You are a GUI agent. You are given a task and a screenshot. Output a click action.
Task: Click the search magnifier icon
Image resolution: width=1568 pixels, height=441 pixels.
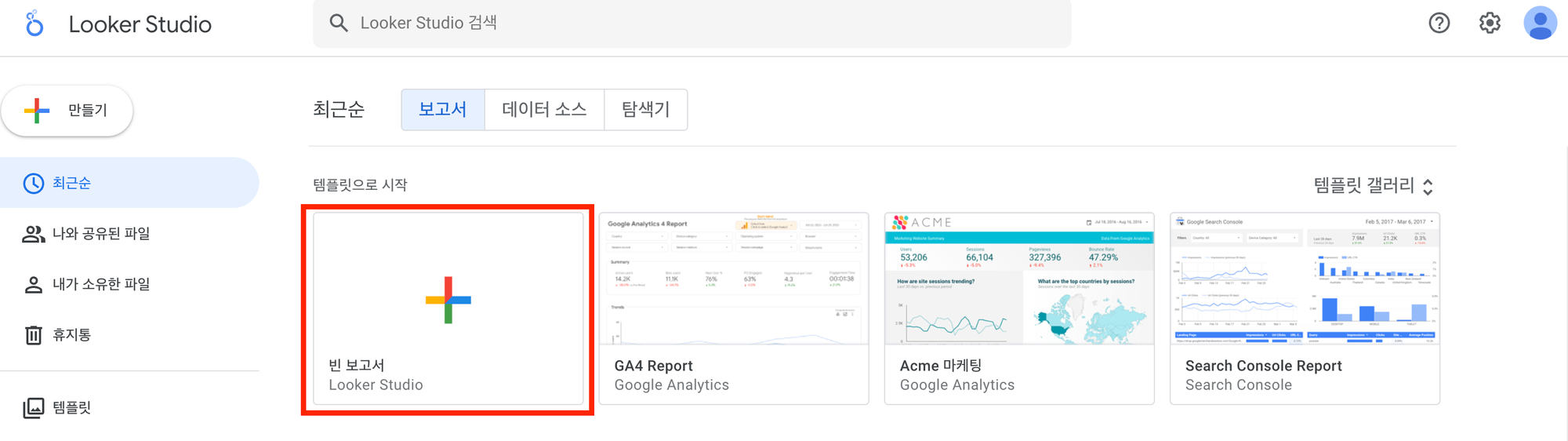pyautogui.click(x=339, y=23)
